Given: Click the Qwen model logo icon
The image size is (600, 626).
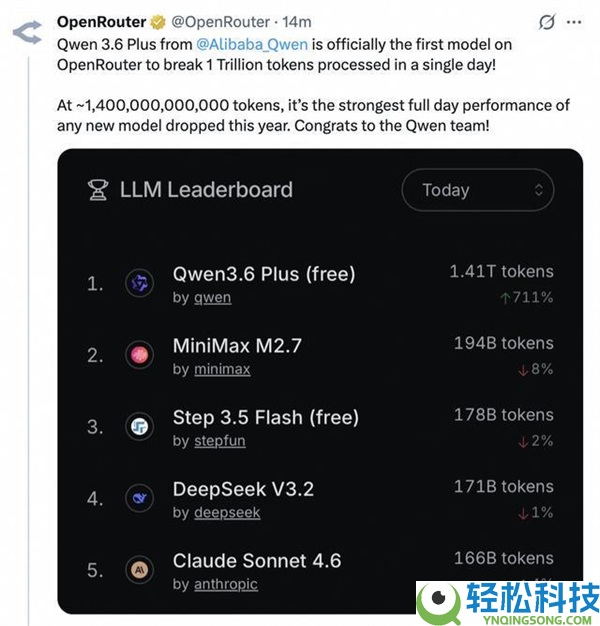Looking at the screenshot, I should click(x=139, y=284).
